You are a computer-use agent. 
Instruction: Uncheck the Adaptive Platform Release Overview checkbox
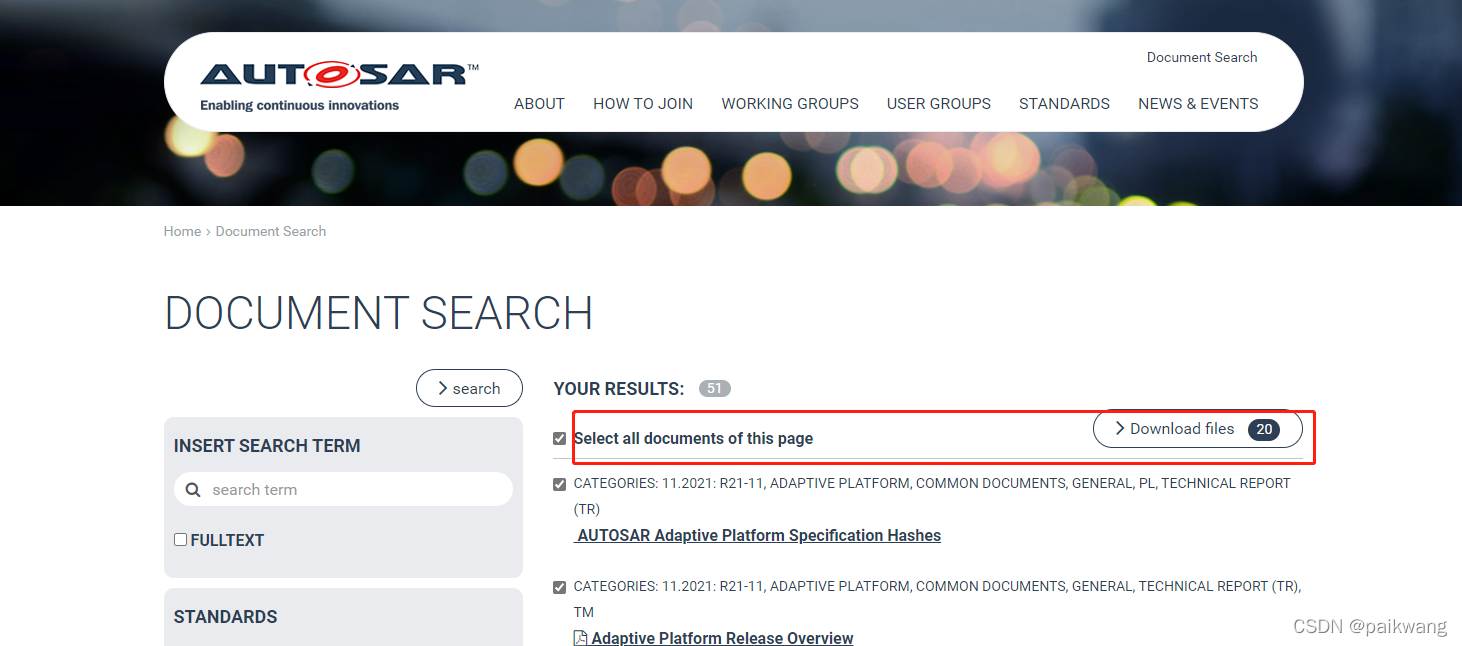coord(559,587)
